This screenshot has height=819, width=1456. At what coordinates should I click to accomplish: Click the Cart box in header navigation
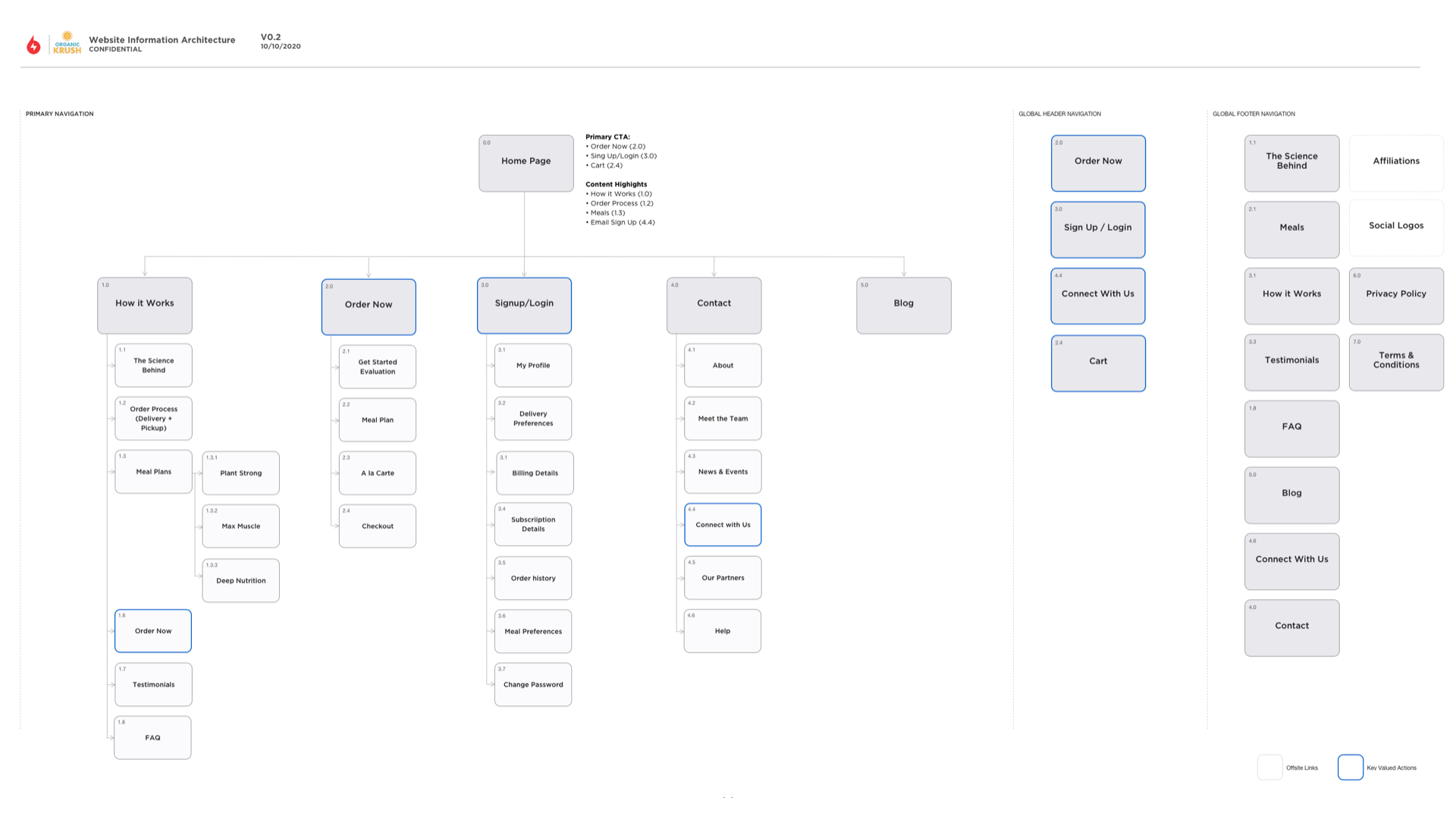coord(1098,362)
